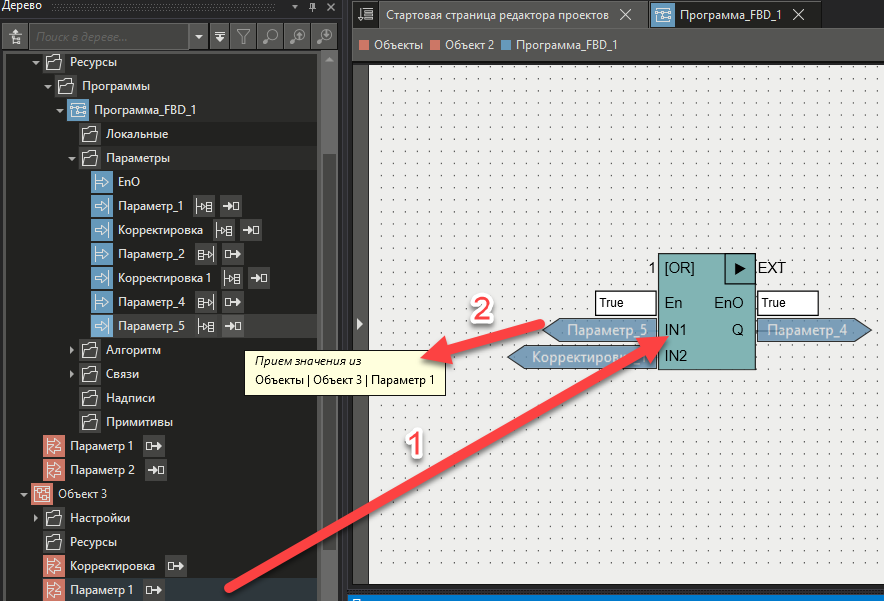
Task: Click arrow-in icon beside Корректировка 1
Action: [259, 278]
